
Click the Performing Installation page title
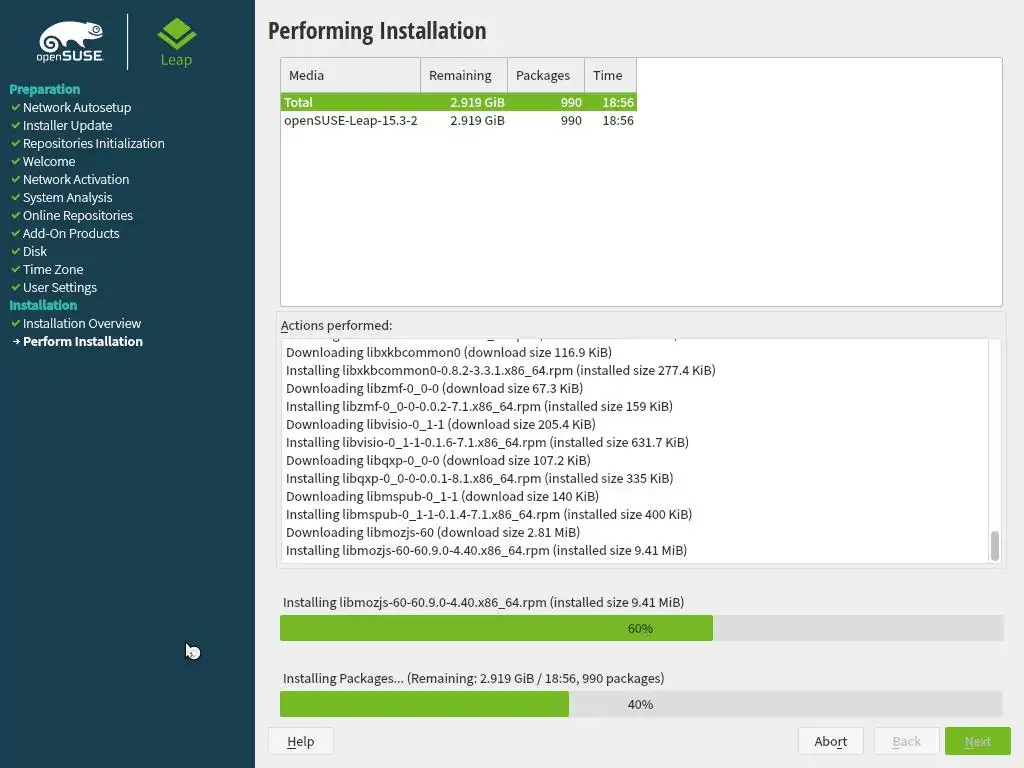pos(377,31)
